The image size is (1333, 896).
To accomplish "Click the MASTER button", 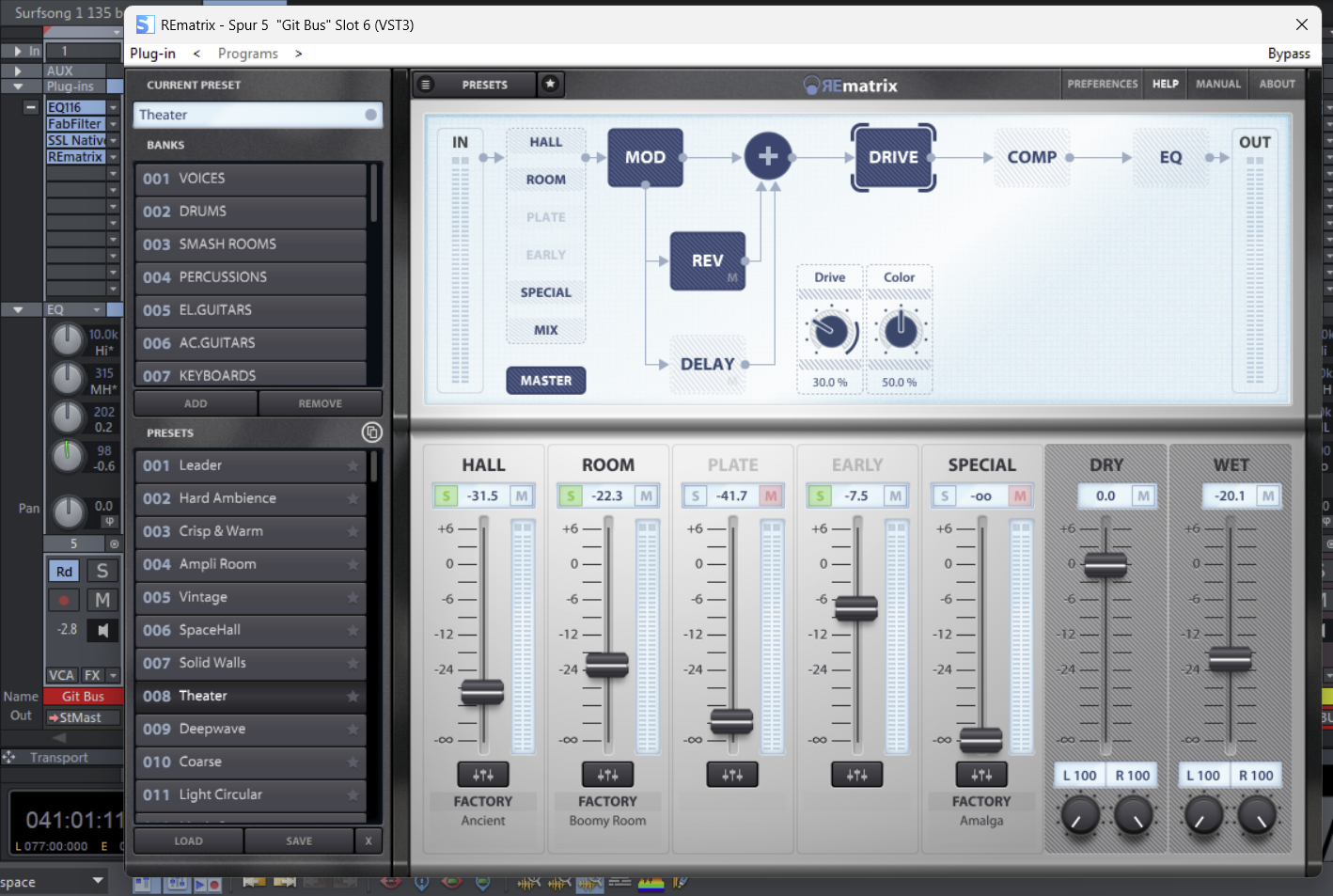I will point(546,381).
